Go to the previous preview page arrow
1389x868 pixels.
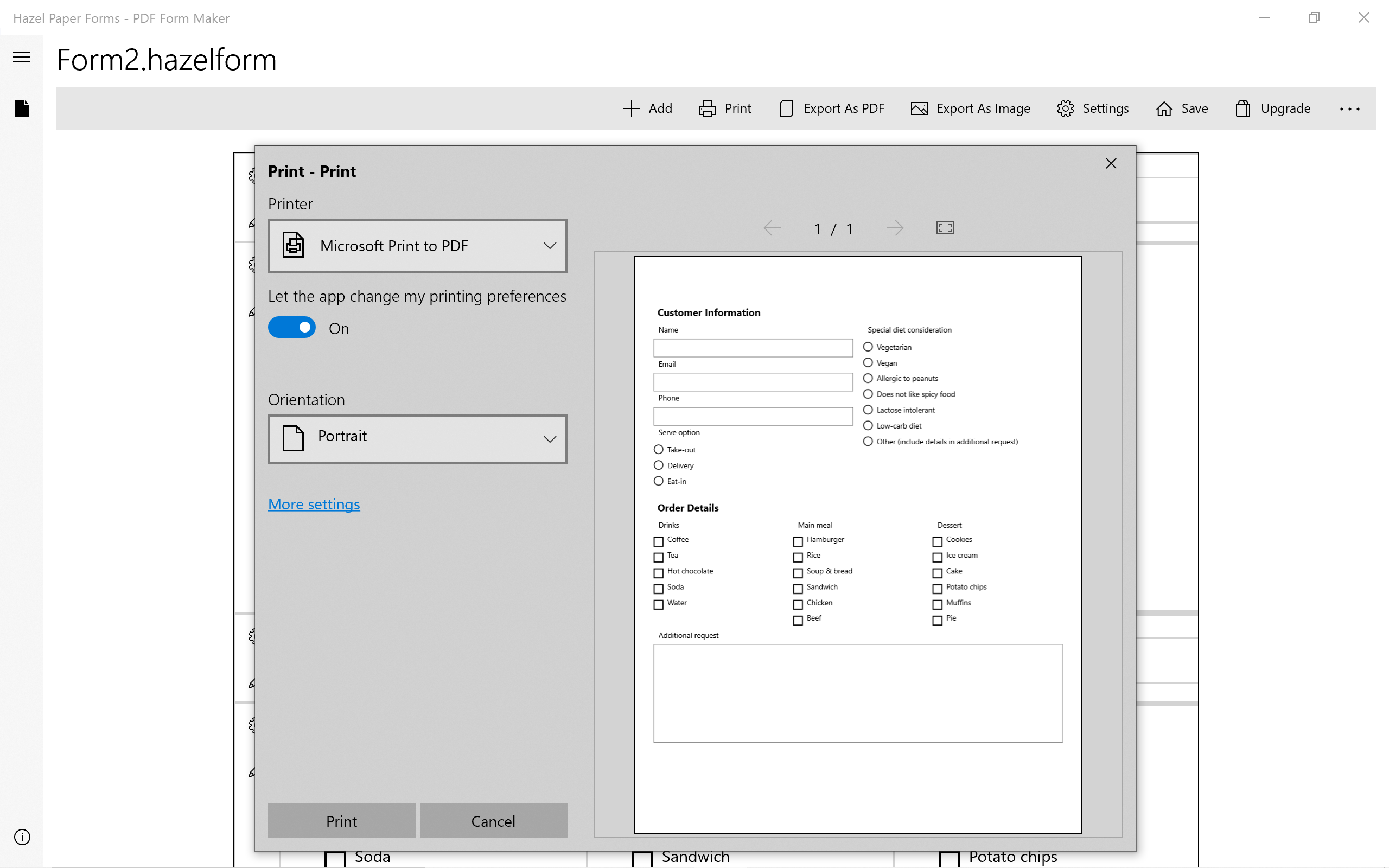(x=772, y=228)
